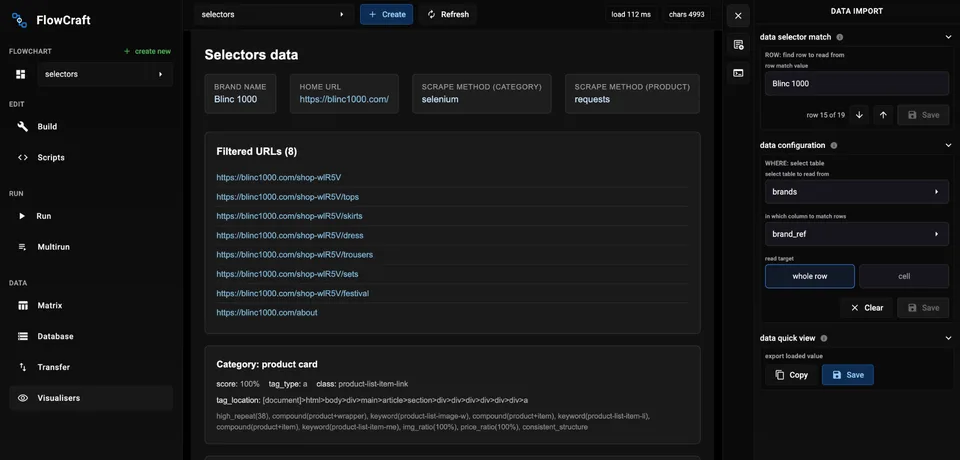Image resolution: width=960 pixels, height=460 pixels.
Task: Click the play icon next to Run
Action: tap(23, 216)
